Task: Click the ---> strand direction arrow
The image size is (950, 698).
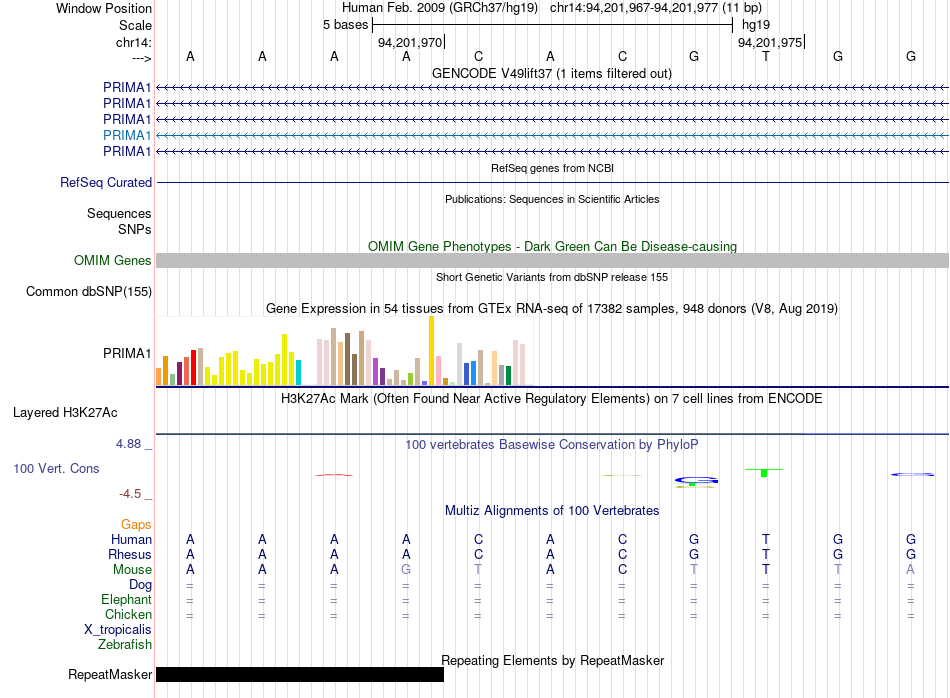Action: [141, 58]
